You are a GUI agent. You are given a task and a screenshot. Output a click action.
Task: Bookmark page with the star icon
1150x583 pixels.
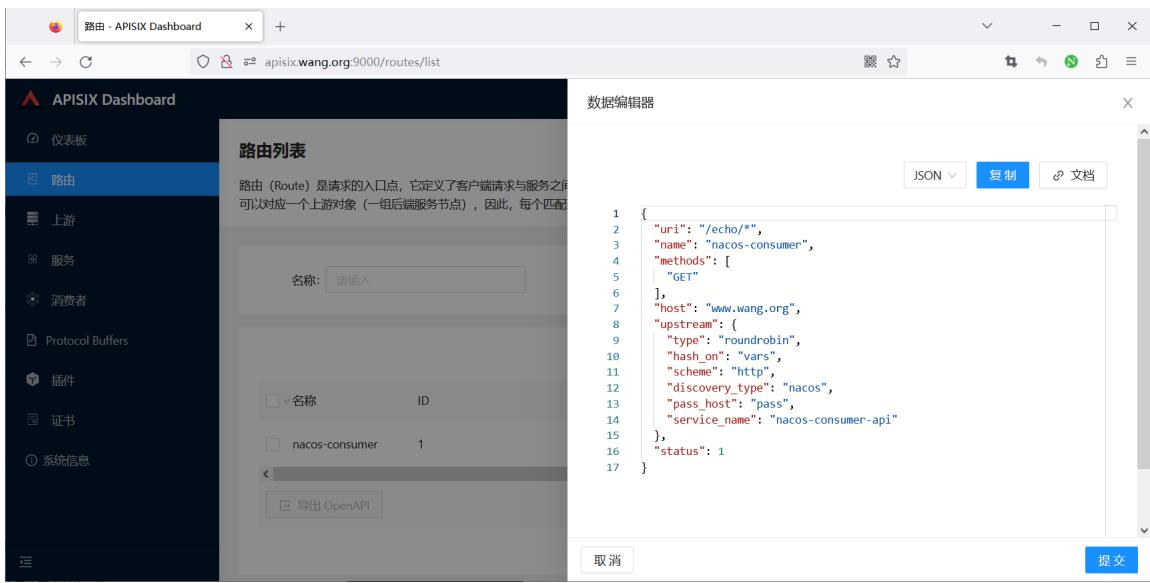[x=893, y=62]
